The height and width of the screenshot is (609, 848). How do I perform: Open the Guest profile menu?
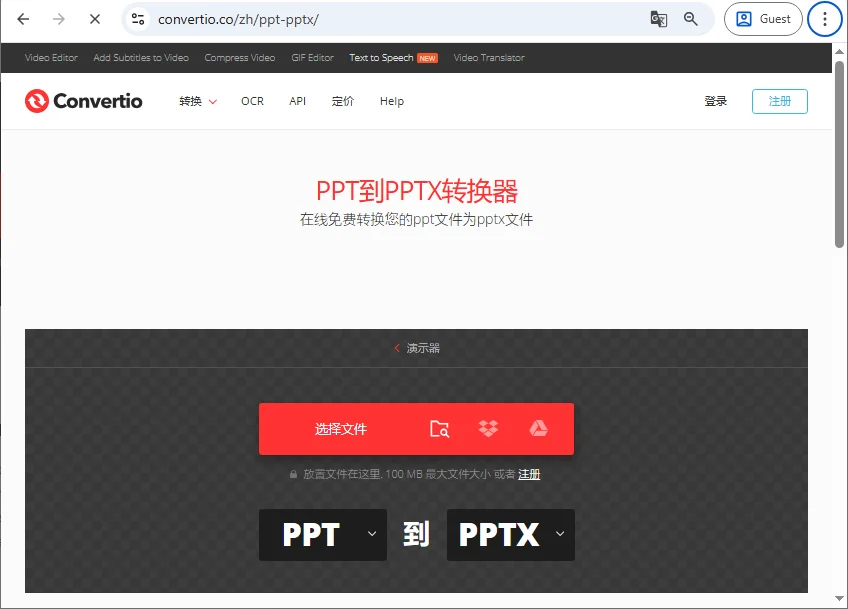(763, 19)
